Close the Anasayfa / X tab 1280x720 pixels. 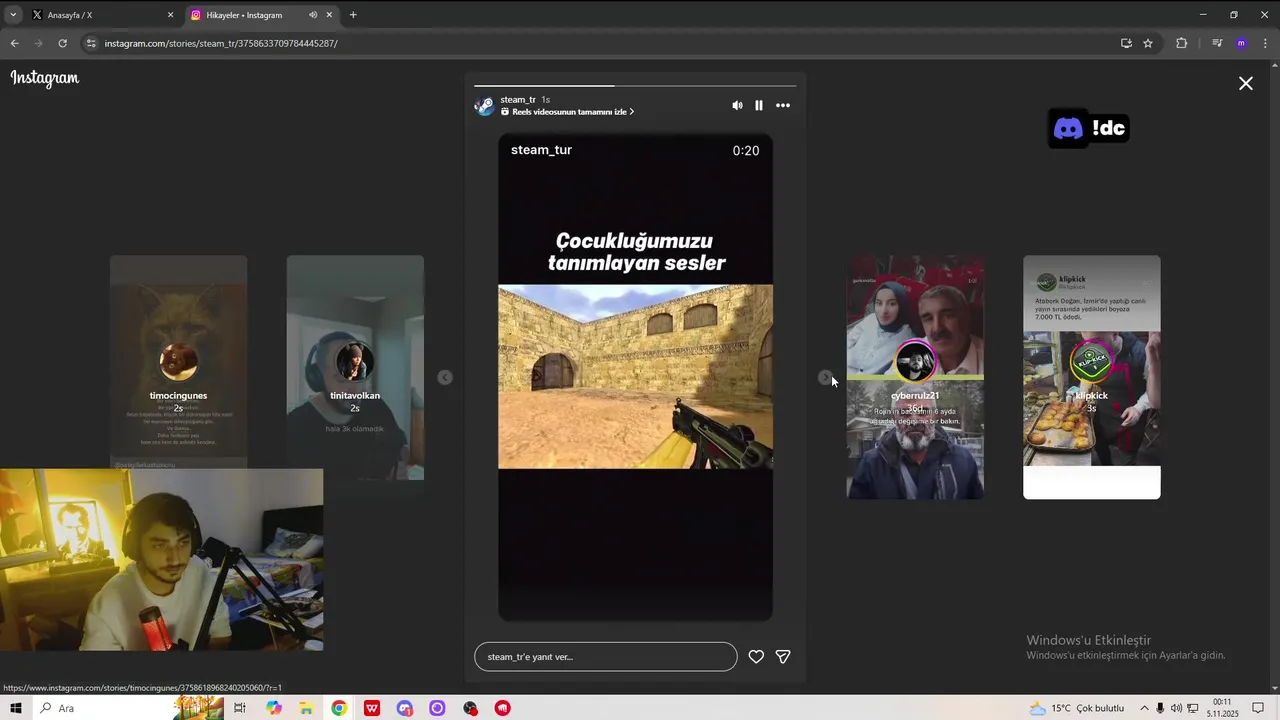click(x=170, y=15)
